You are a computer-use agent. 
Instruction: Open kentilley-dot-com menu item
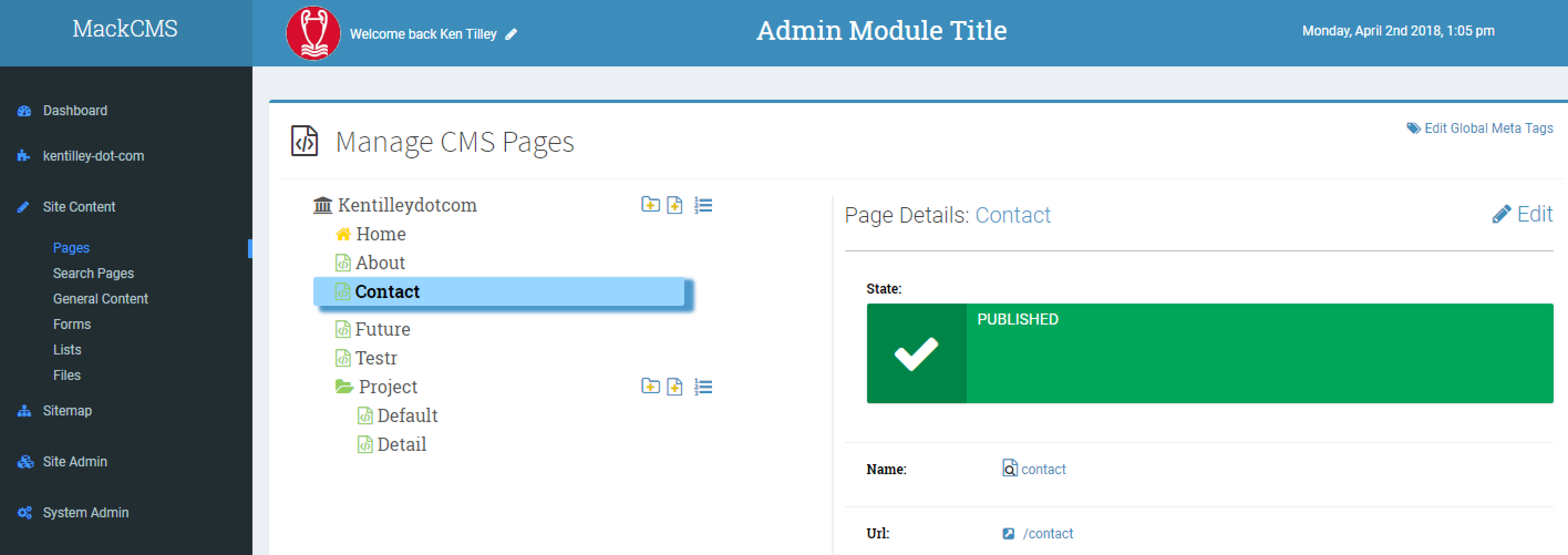[94, 156]
